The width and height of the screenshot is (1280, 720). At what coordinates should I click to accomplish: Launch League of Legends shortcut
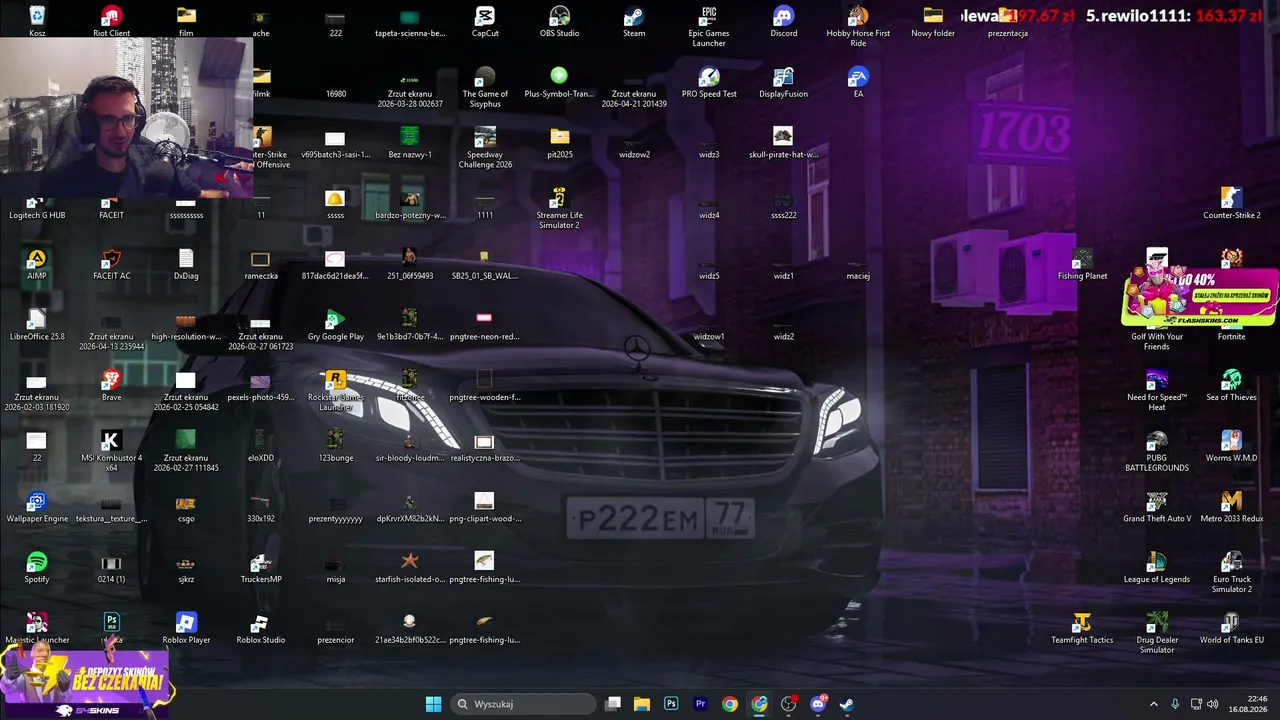pos(1157,567)
